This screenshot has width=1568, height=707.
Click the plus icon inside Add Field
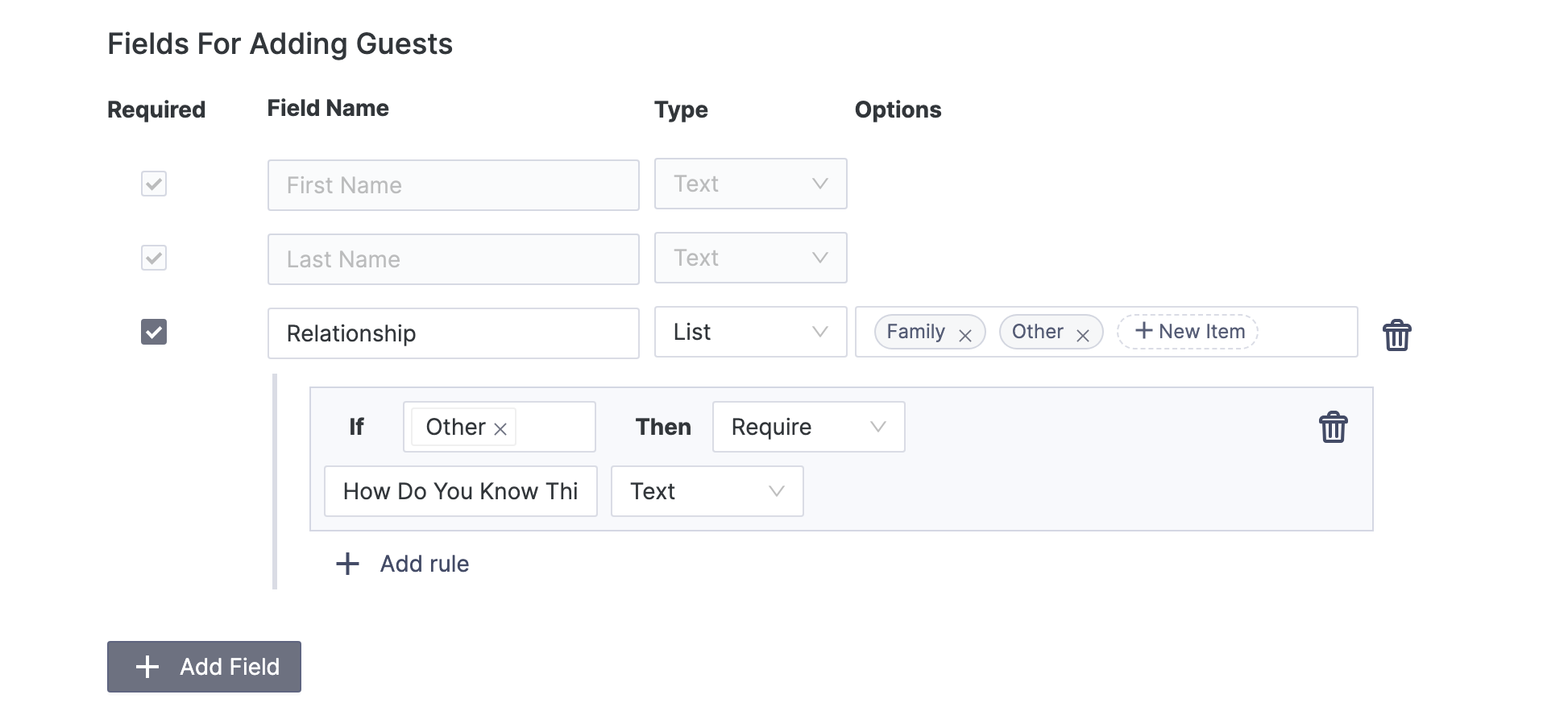147,667
